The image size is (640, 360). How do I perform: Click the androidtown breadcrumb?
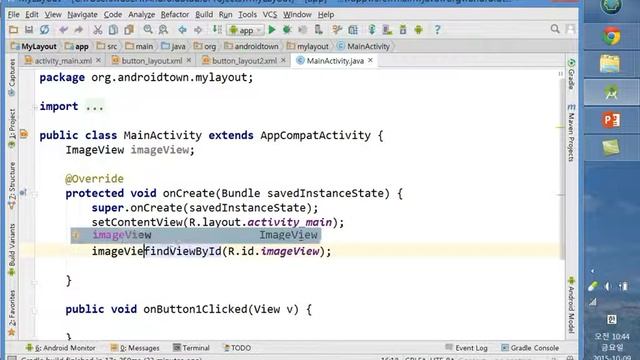point(252,47)
